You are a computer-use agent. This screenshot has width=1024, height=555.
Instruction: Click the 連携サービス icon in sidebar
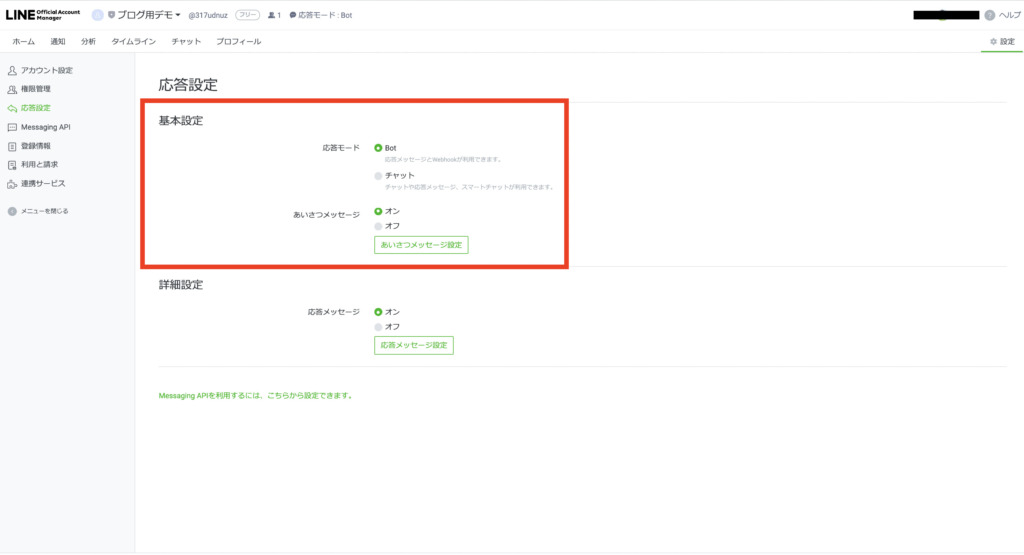(12, 184)
